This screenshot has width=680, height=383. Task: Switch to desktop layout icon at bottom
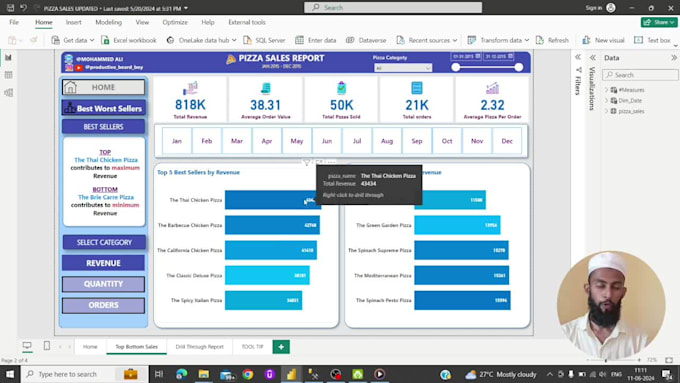27,346
